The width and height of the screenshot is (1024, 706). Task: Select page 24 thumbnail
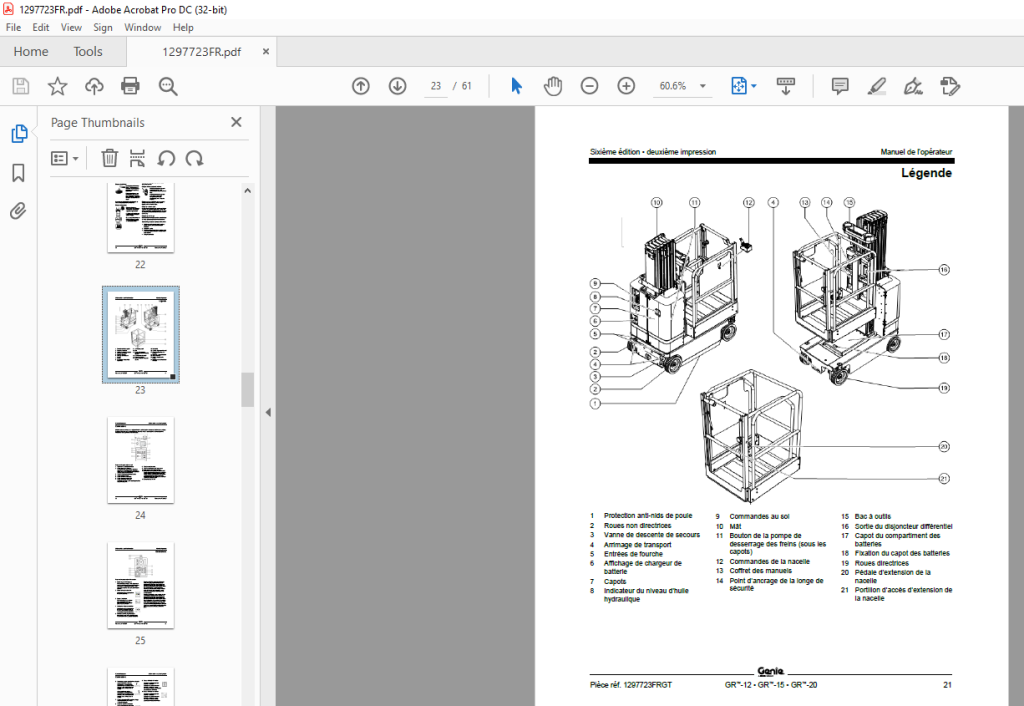(140, 460)
